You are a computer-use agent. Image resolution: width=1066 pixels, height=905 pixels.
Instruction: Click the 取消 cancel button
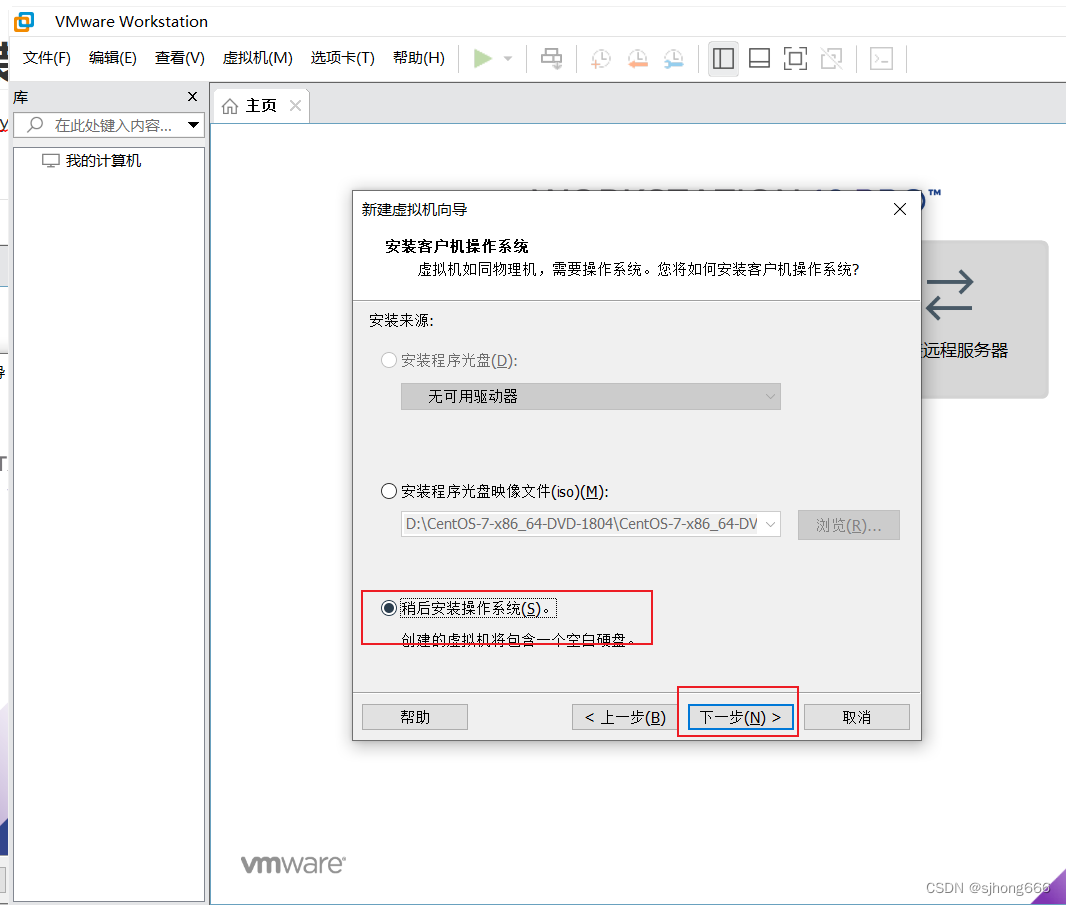coord(857,717)
